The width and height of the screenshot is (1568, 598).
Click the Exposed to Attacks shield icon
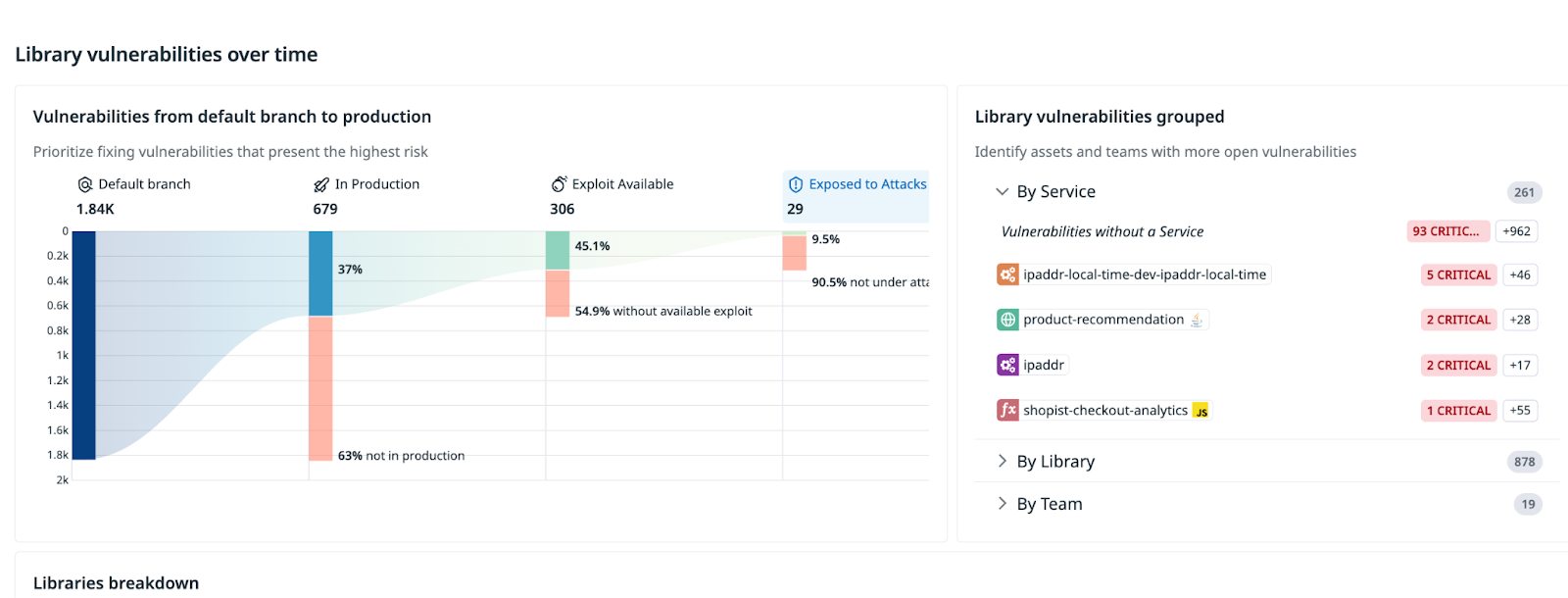[x=796, y=184]
